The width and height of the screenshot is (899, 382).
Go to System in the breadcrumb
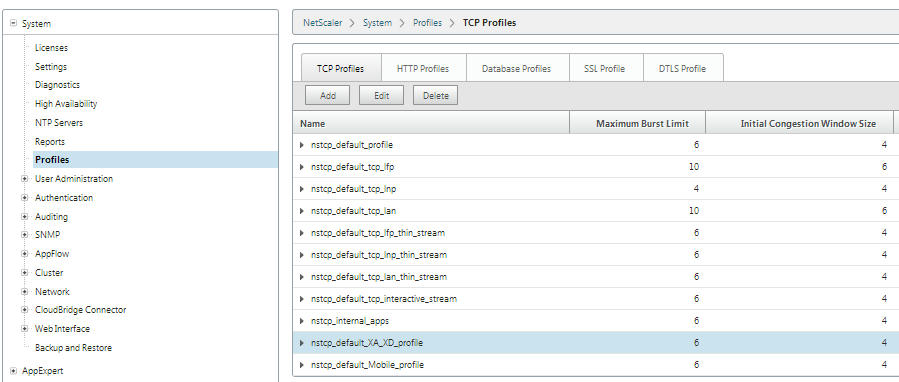coord(377,23)
